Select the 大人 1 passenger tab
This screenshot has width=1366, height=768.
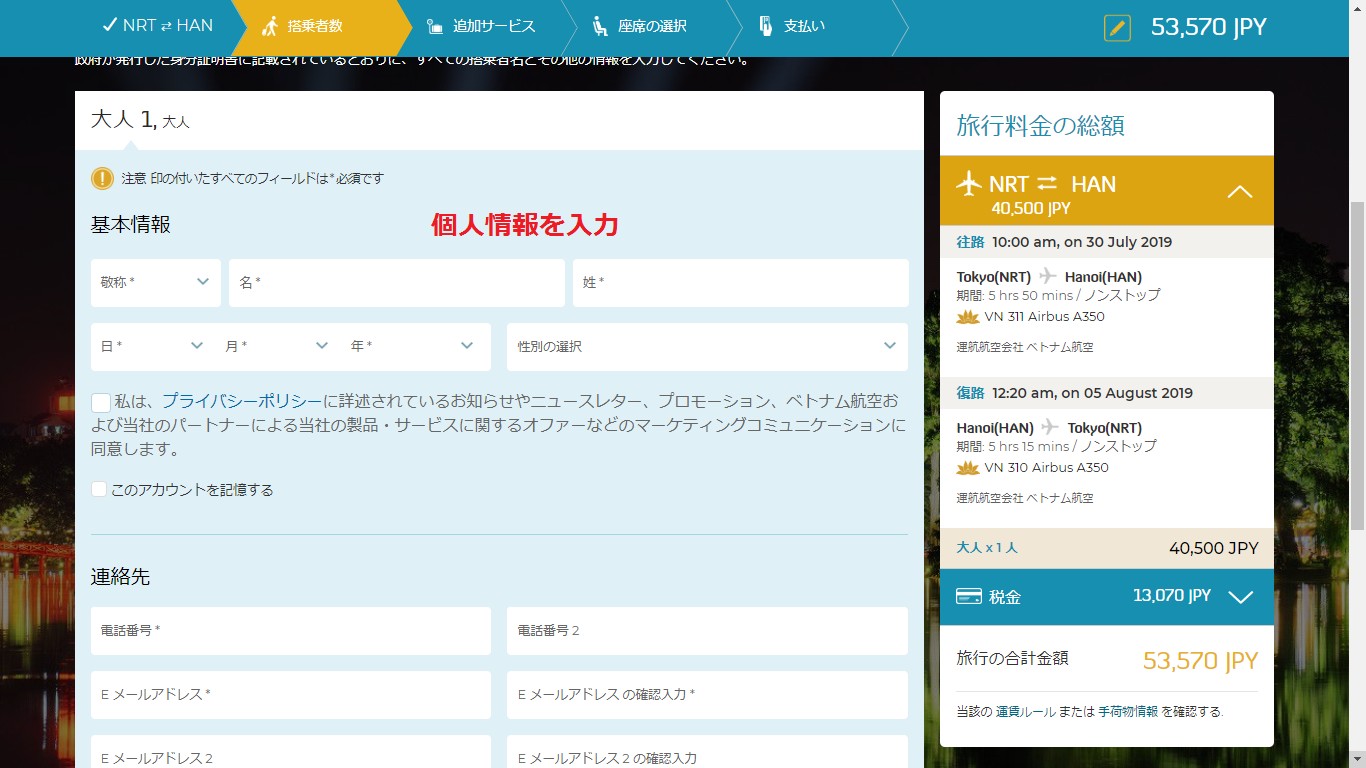[140, 121]
